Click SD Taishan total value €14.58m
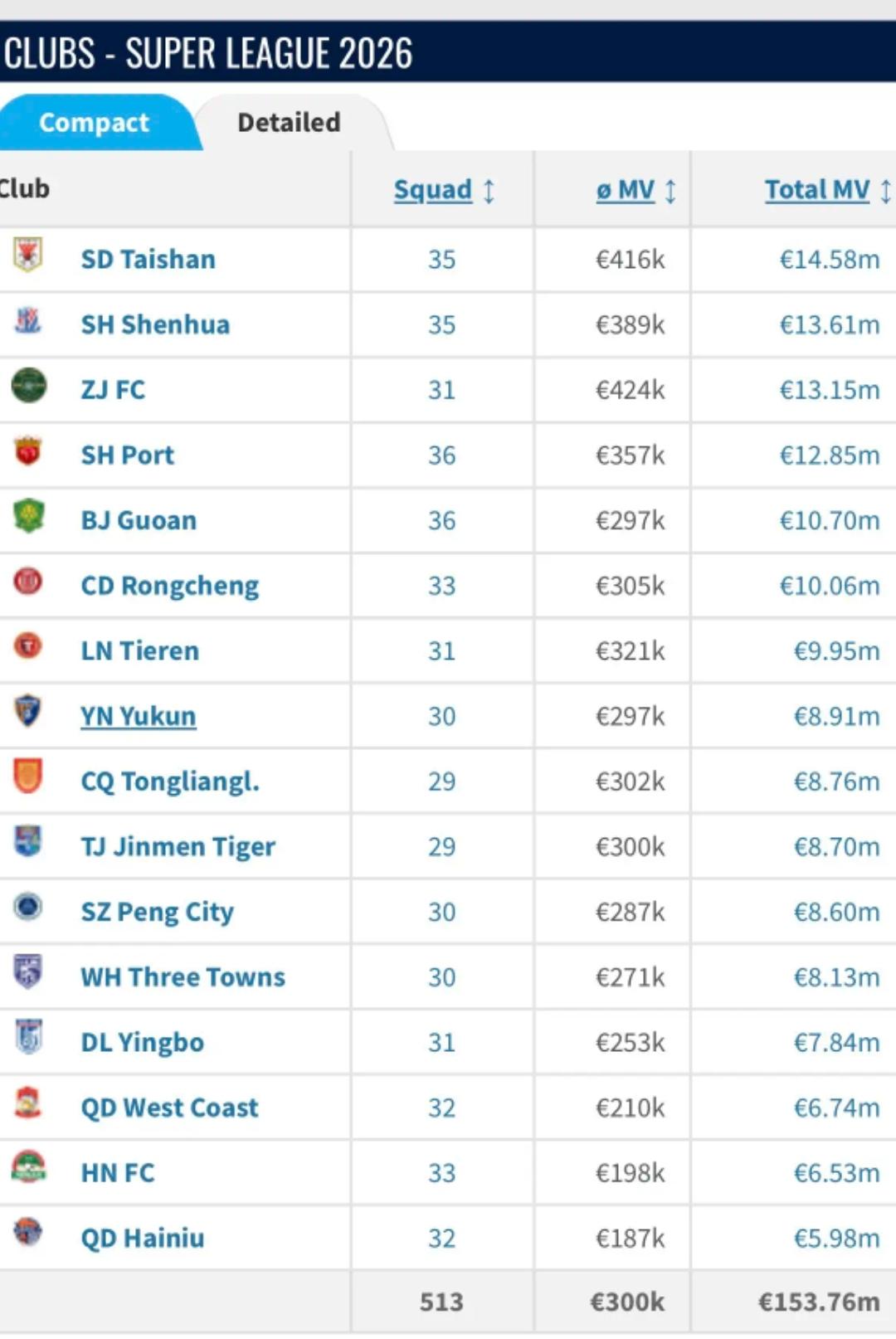Screen dimensions: 896x1339 tap(829, 260)
